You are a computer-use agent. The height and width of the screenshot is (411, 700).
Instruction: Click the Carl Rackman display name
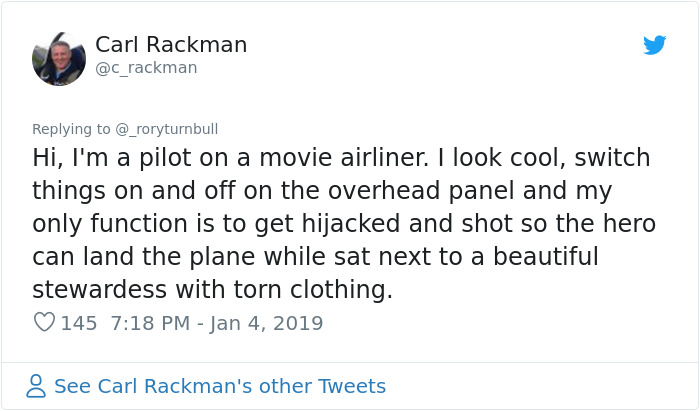click(171, 44)
